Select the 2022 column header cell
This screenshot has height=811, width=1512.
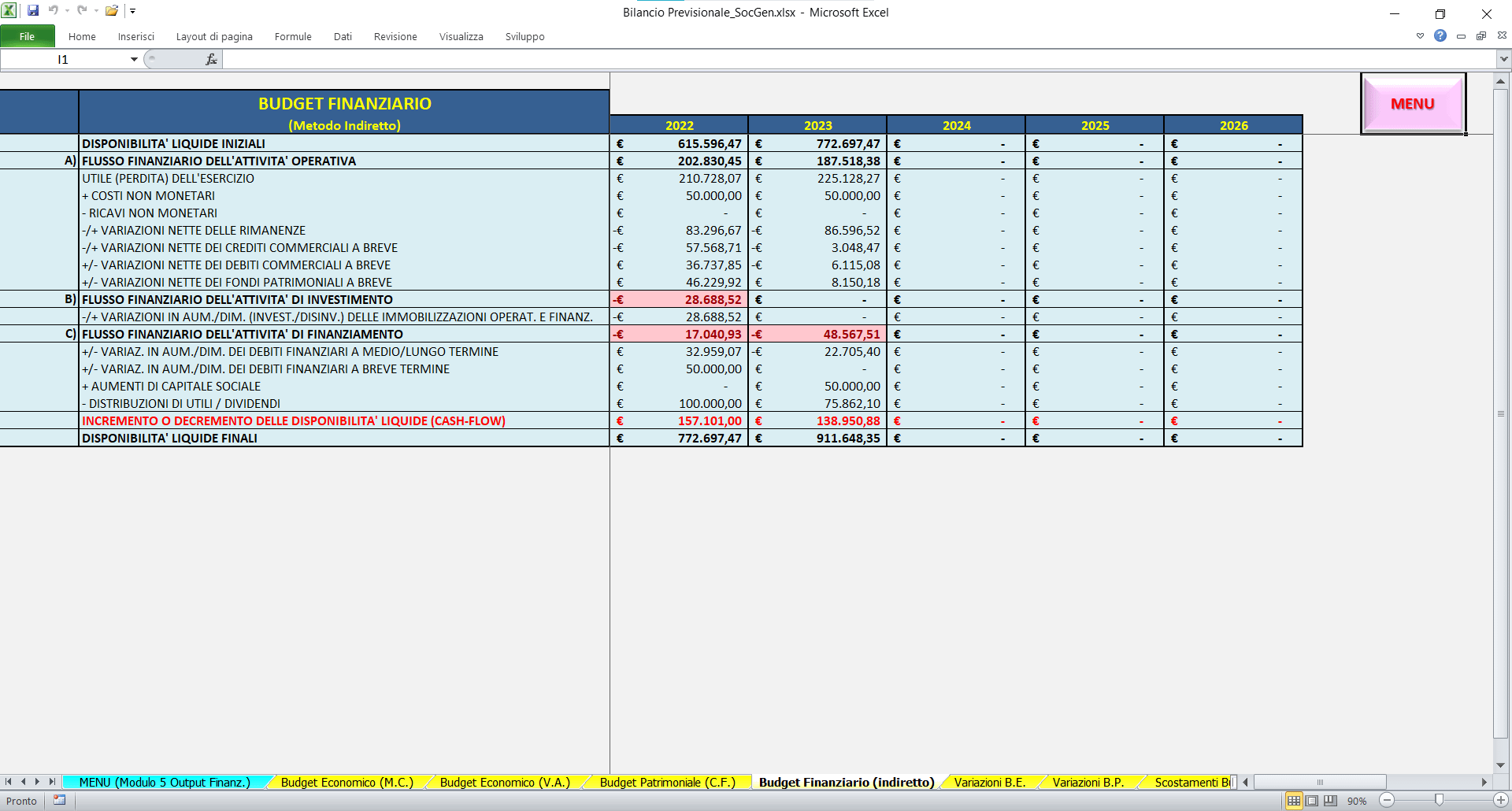679,125
